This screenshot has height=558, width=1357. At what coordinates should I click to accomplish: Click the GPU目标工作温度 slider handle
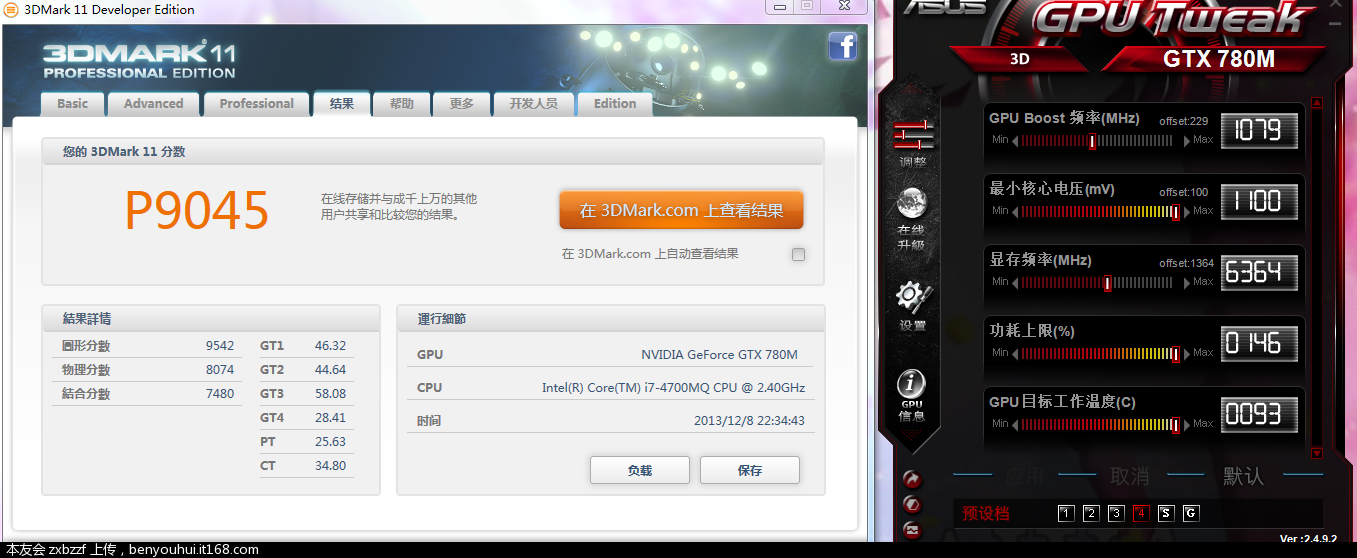(x=1175, y=425)
